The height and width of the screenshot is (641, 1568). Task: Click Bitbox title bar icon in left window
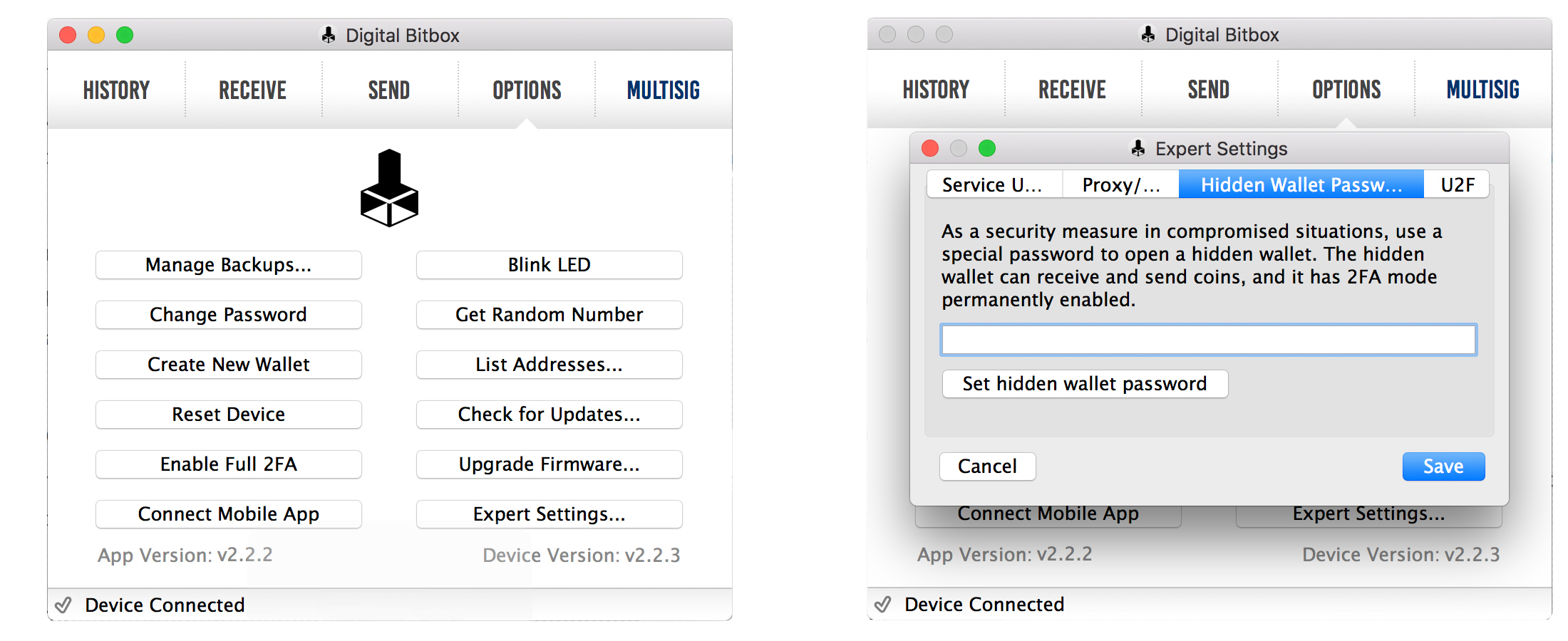coord(329,35)
